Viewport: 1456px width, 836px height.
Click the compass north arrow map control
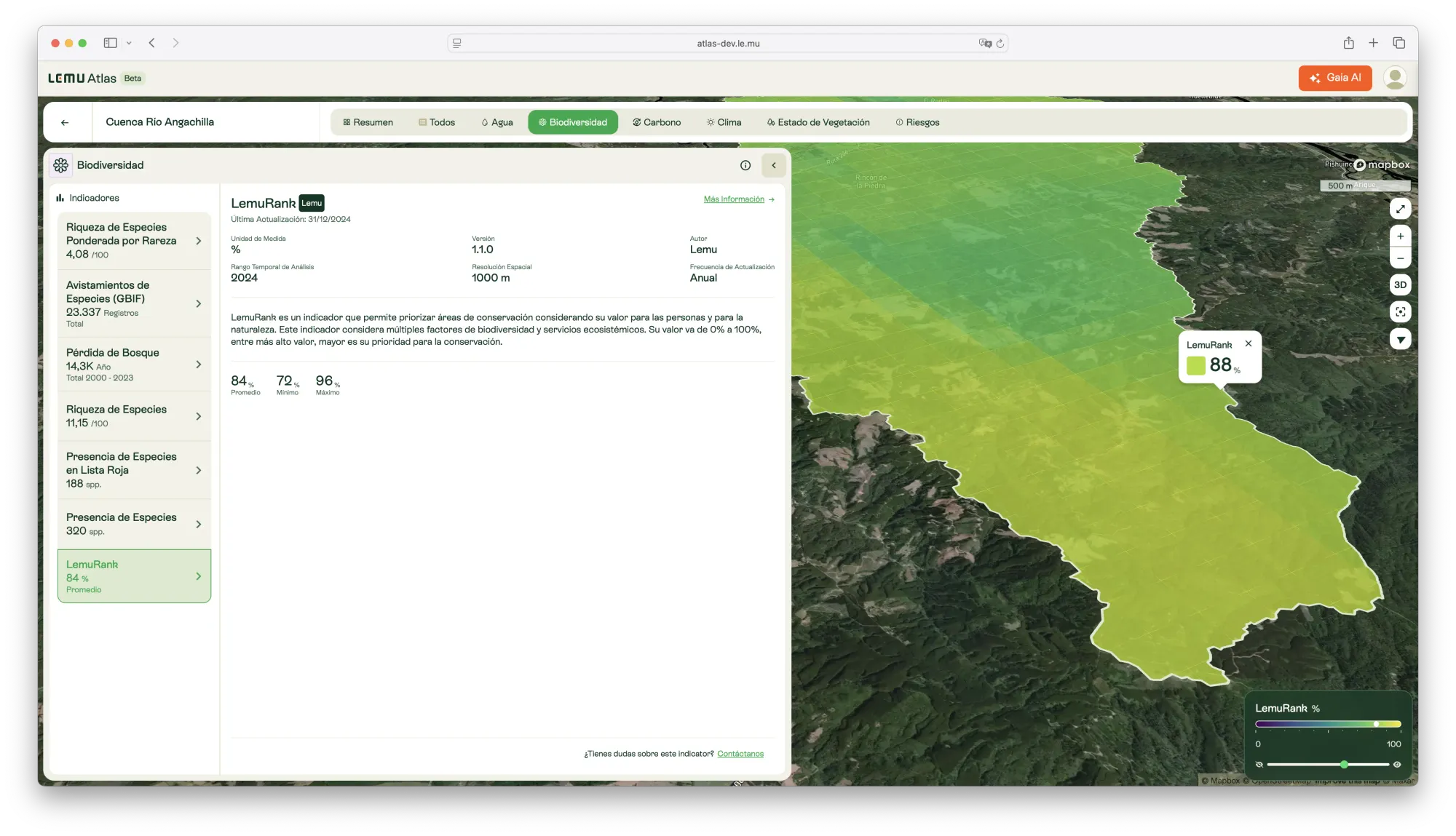click(1400, 340)
